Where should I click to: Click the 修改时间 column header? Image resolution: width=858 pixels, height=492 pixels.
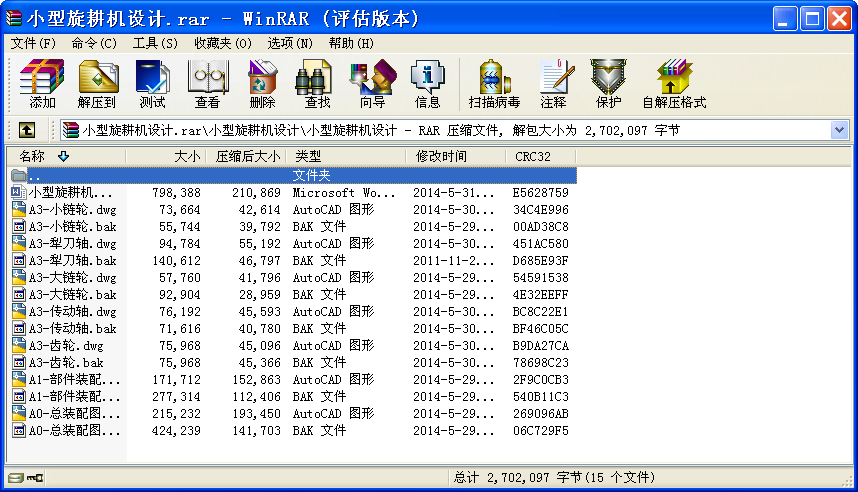click(x=441, y=156)
